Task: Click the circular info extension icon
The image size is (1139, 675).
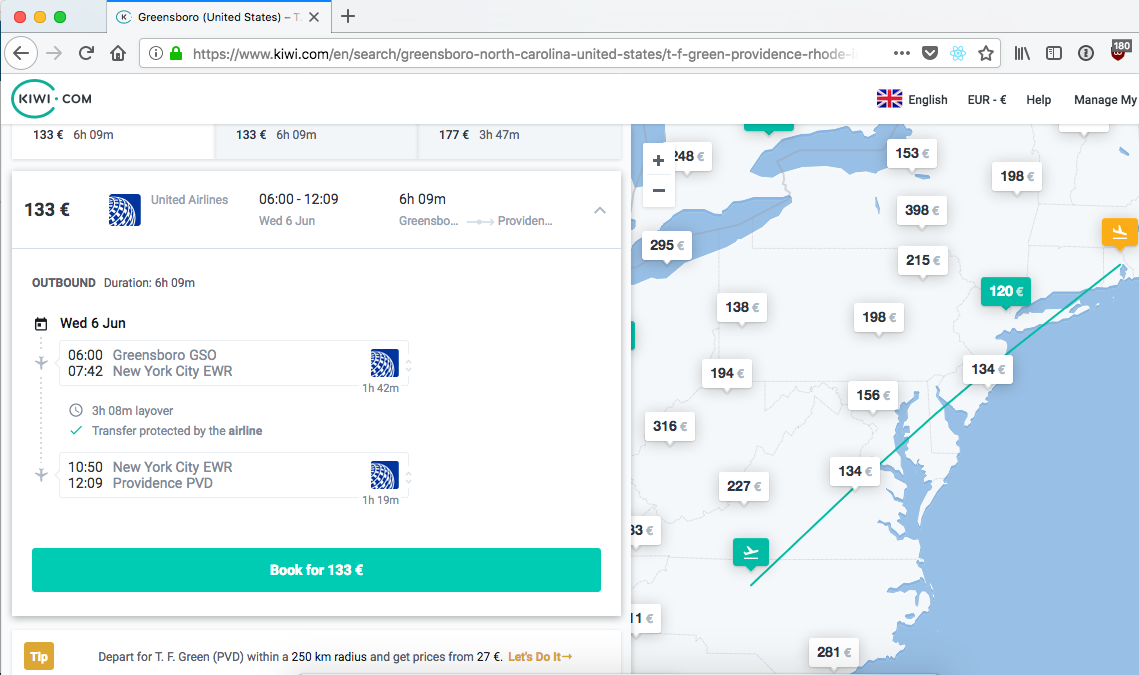Action: tap(1086, 53)
